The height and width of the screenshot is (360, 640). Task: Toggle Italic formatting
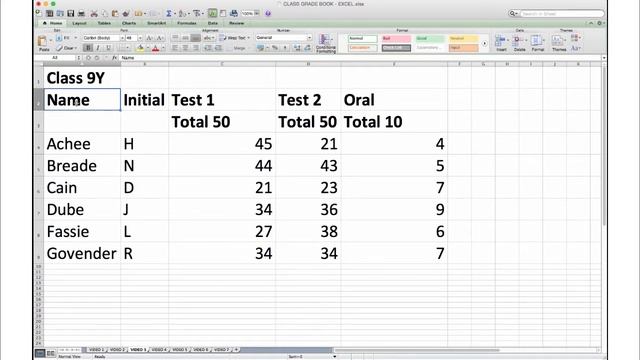point(98,48)
